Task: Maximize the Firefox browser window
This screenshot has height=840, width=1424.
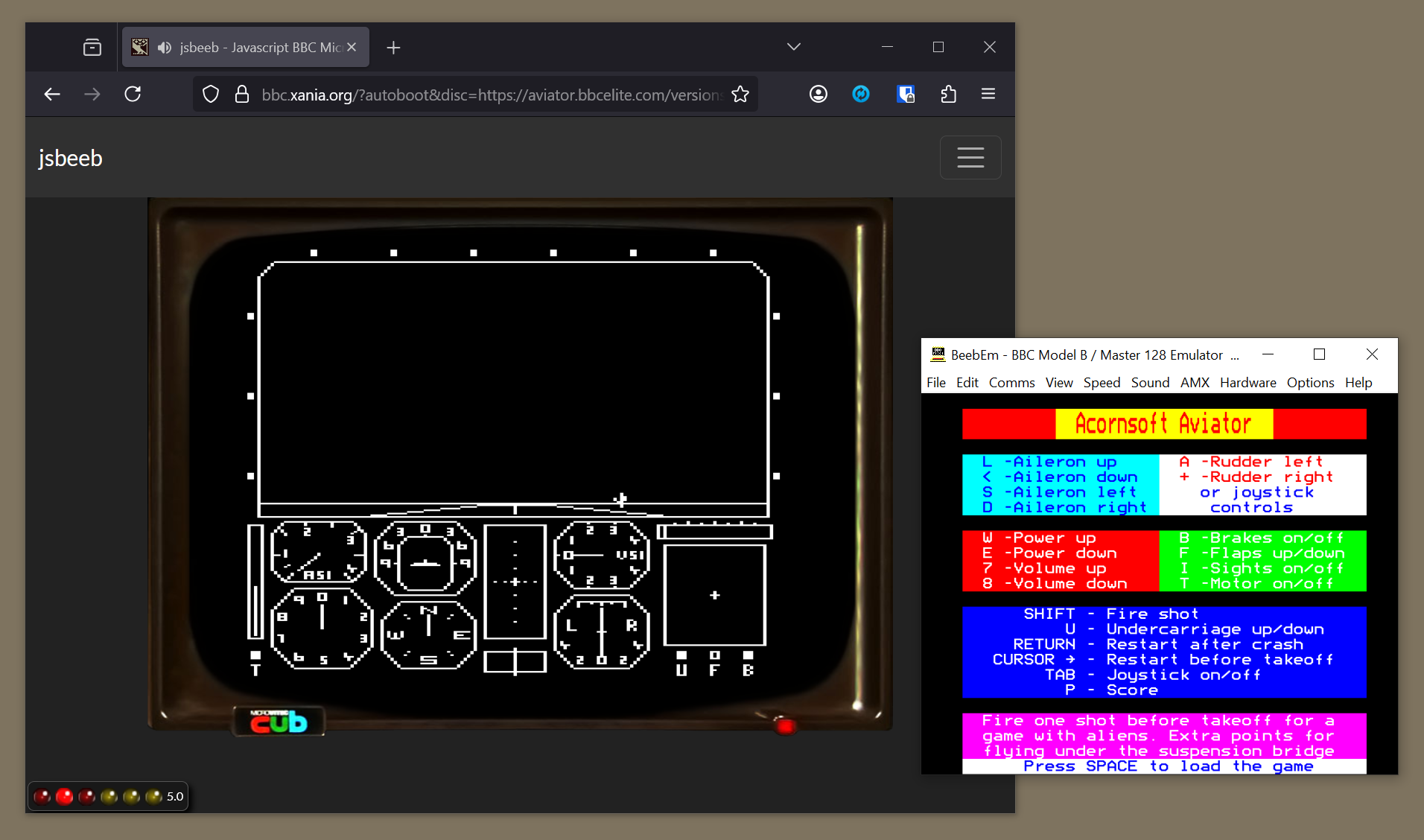Action: [938, 47]
